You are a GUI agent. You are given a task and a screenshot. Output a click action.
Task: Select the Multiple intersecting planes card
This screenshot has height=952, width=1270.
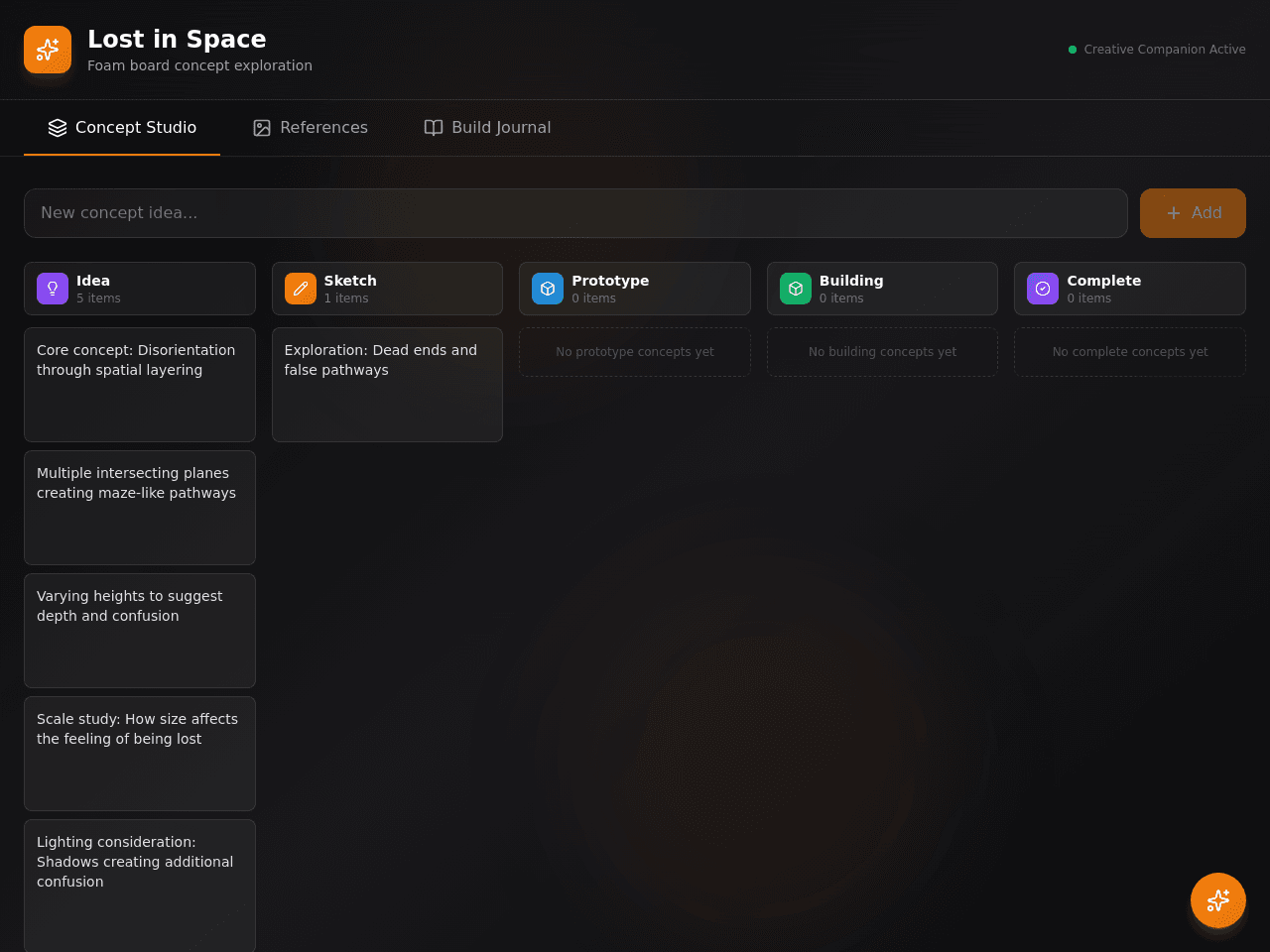(x=140, y=508)
